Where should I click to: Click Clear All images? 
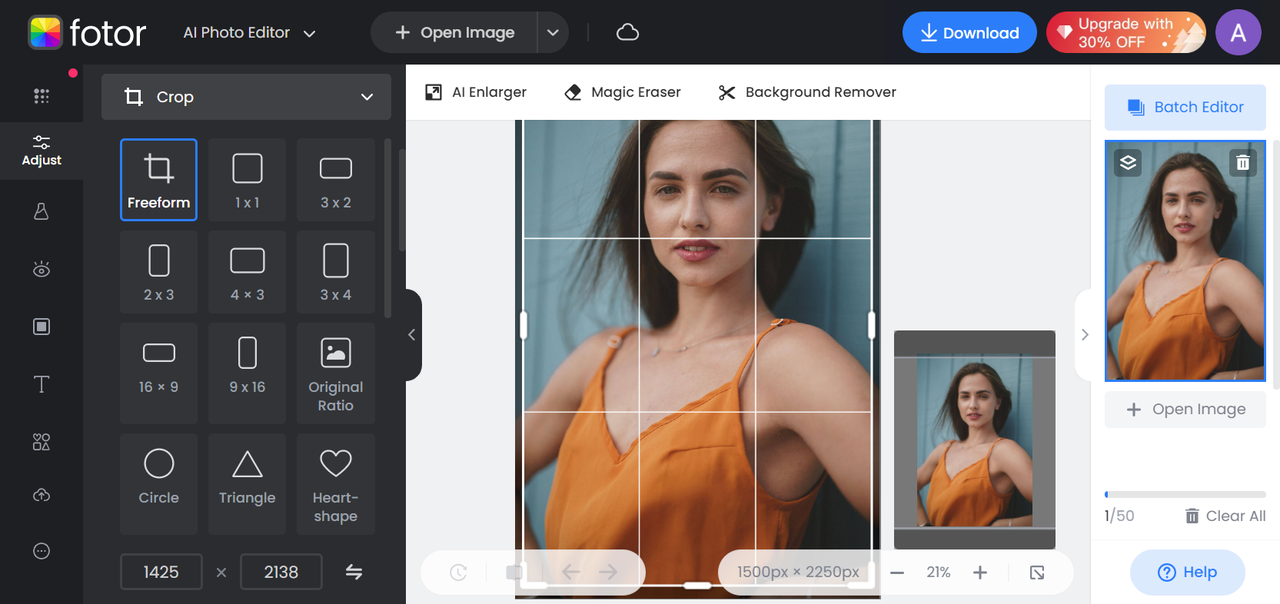click(x=1225, y=516)
